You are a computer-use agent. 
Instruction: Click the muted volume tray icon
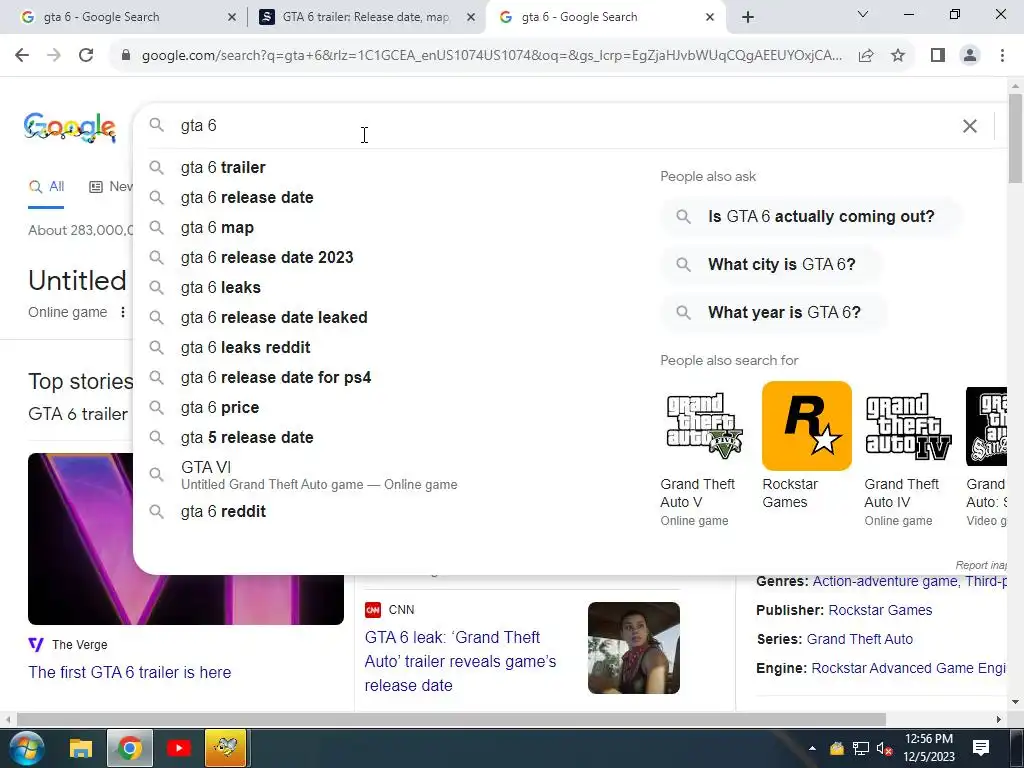pyautogui.click(x=884, y=748)
